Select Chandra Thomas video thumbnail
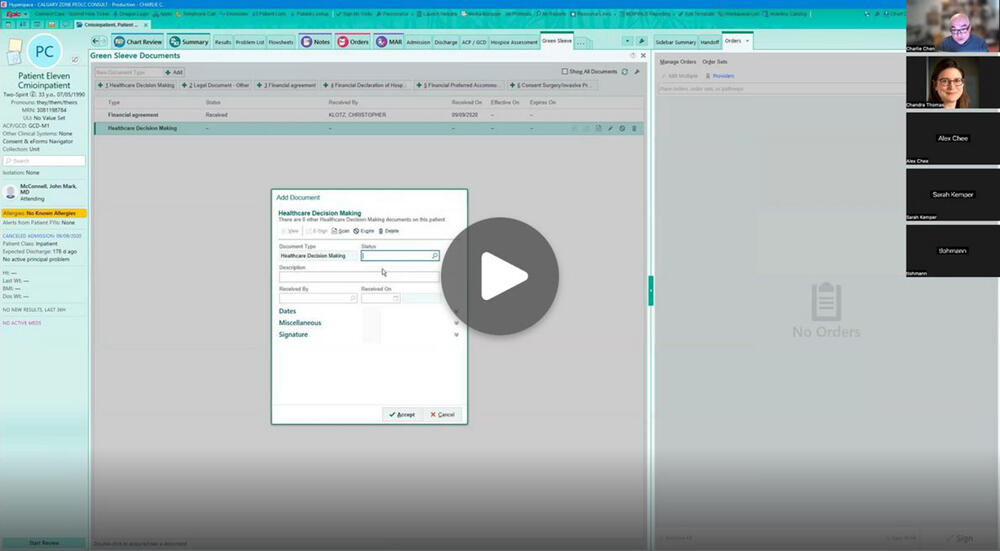The width and height of the screenshot is (1000, 551). (953, 82)
